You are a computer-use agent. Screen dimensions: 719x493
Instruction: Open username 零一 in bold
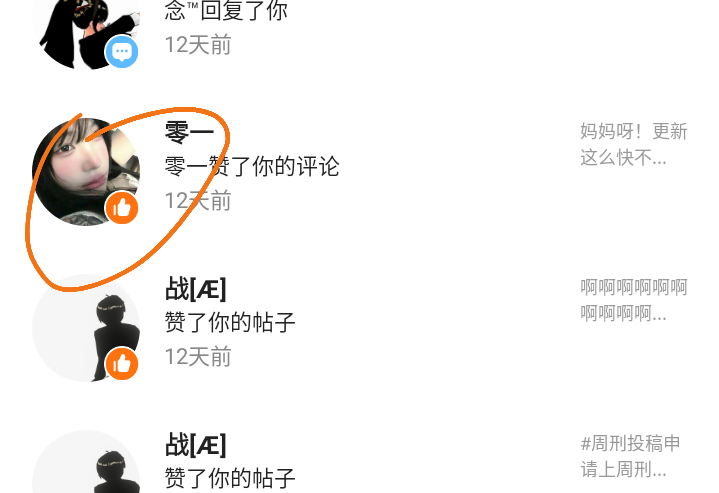pyautogui.click(x=189, y=133)
